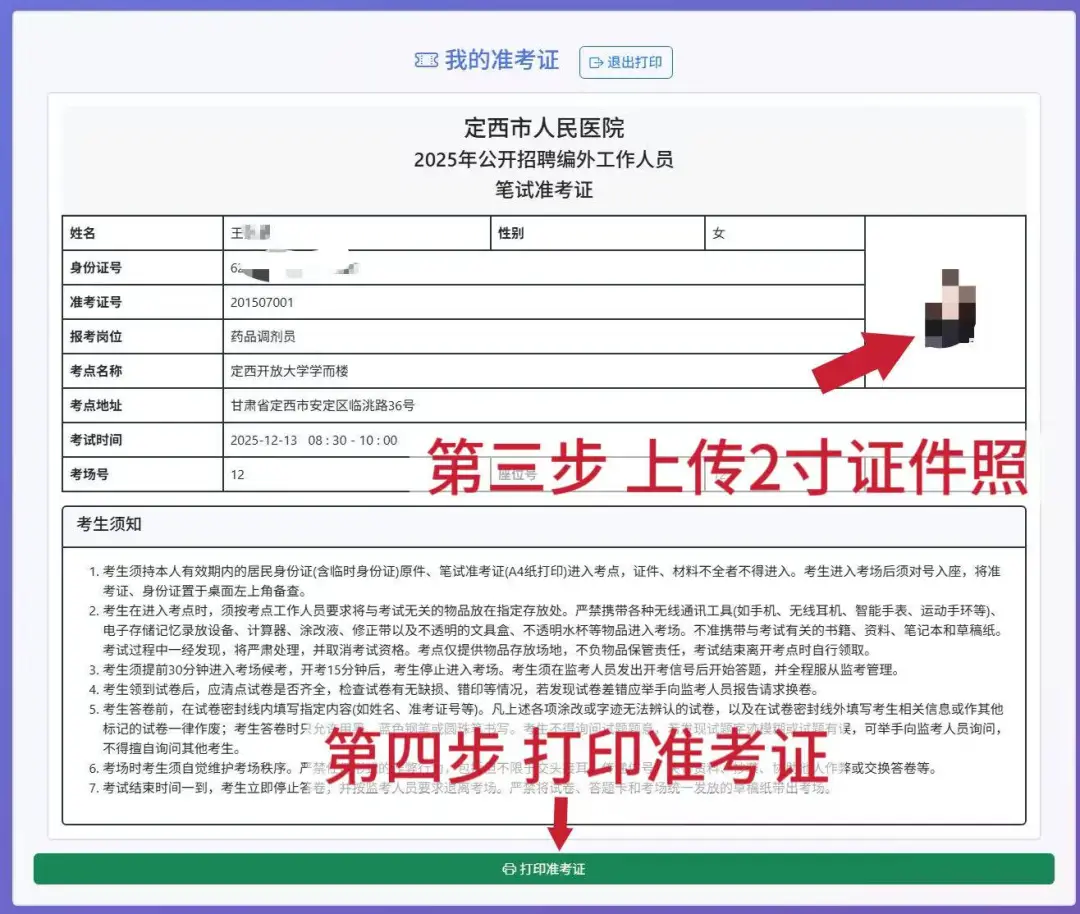Select the admission number 201507001

(262, 302)
